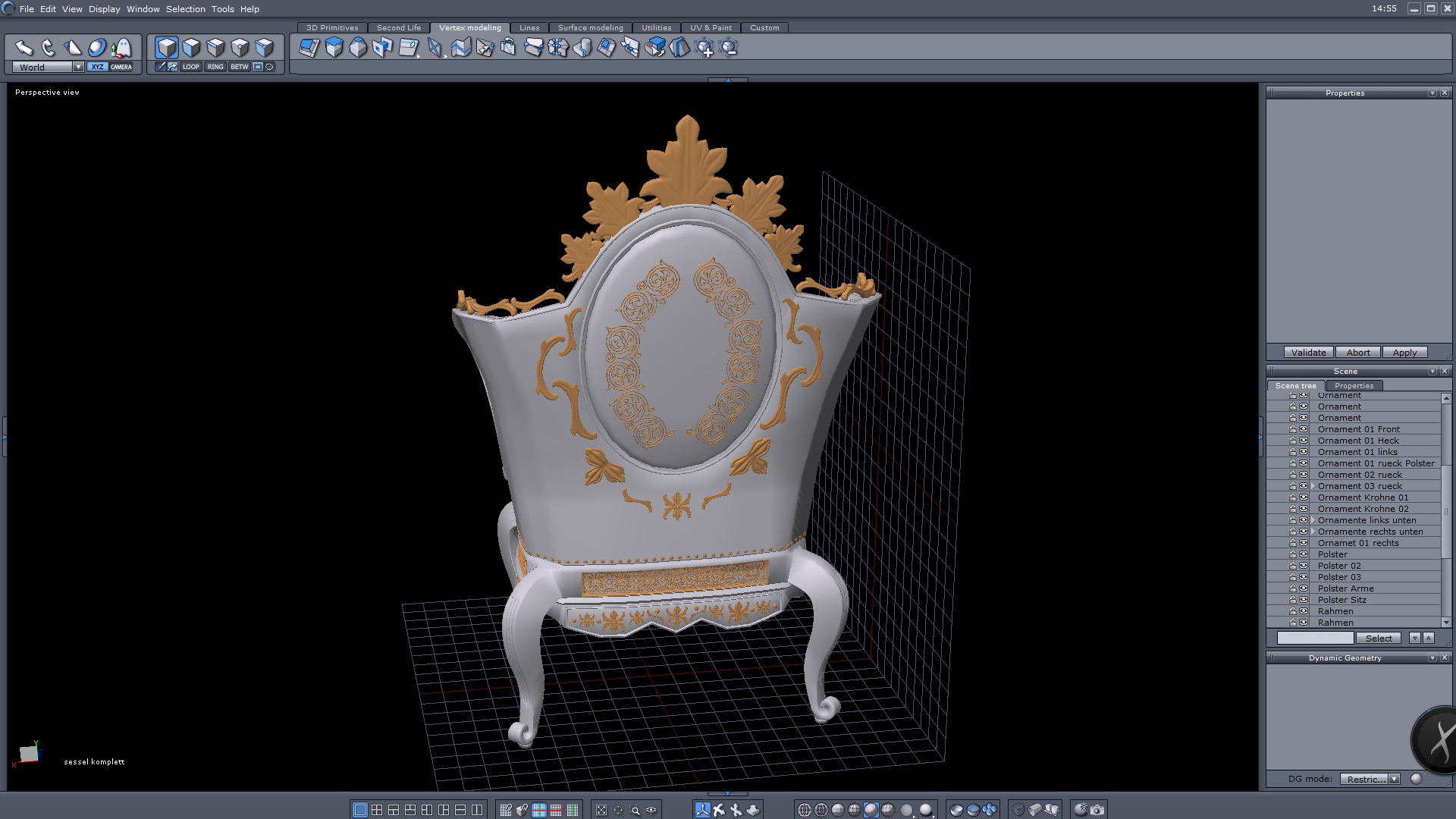Screen dimensions: 1456x819
Task: Click the camera snapshot icon
Action: click(1097, 810)
